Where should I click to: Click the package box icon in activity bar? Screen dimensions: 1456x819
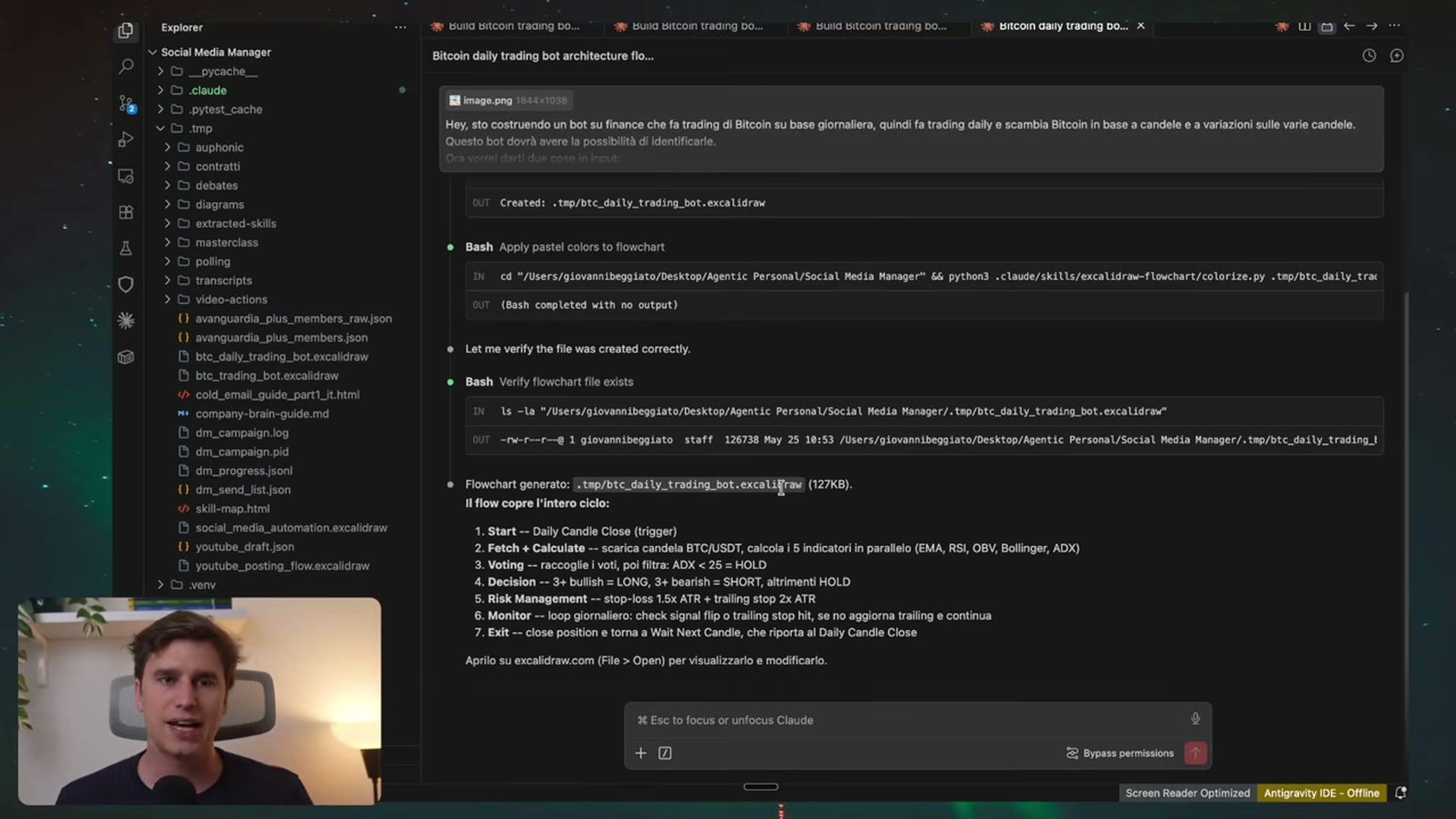[x=126, y=357]
